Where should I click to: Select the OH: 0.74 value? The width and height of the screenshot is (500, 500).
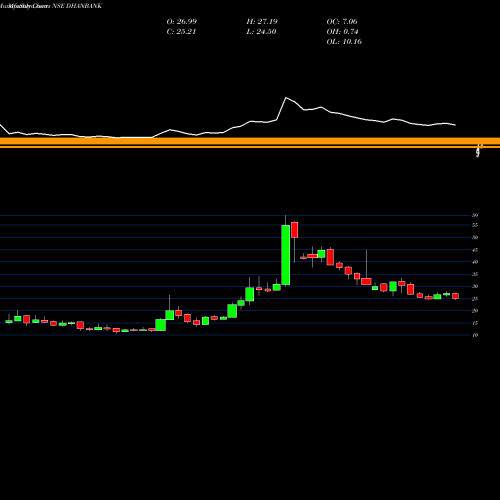(342, 31)
